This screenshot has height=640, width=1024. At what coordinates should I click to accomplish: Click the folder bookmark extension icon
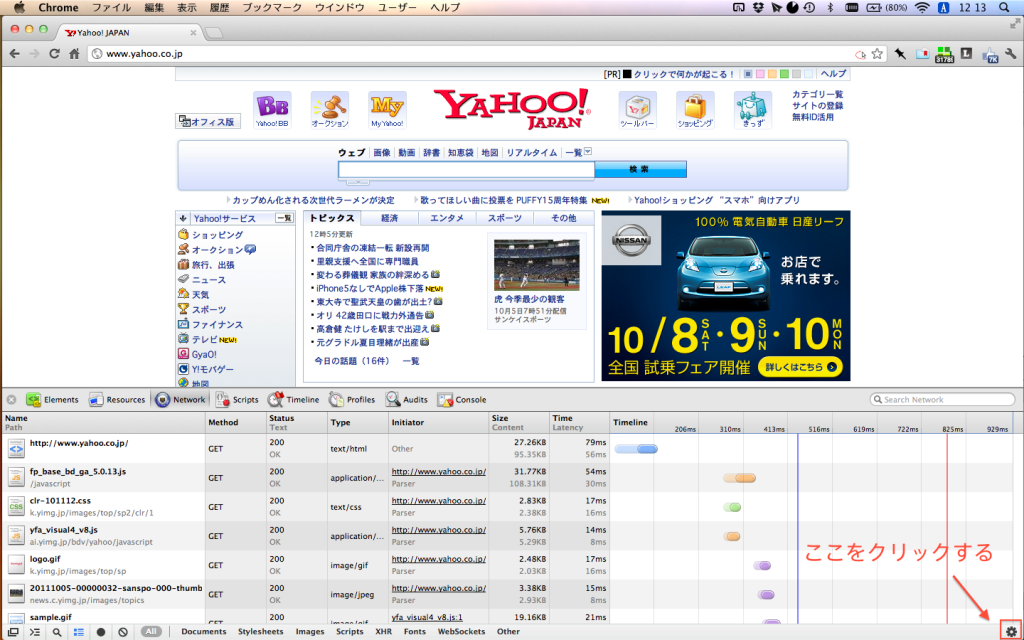tap(922, 54)
